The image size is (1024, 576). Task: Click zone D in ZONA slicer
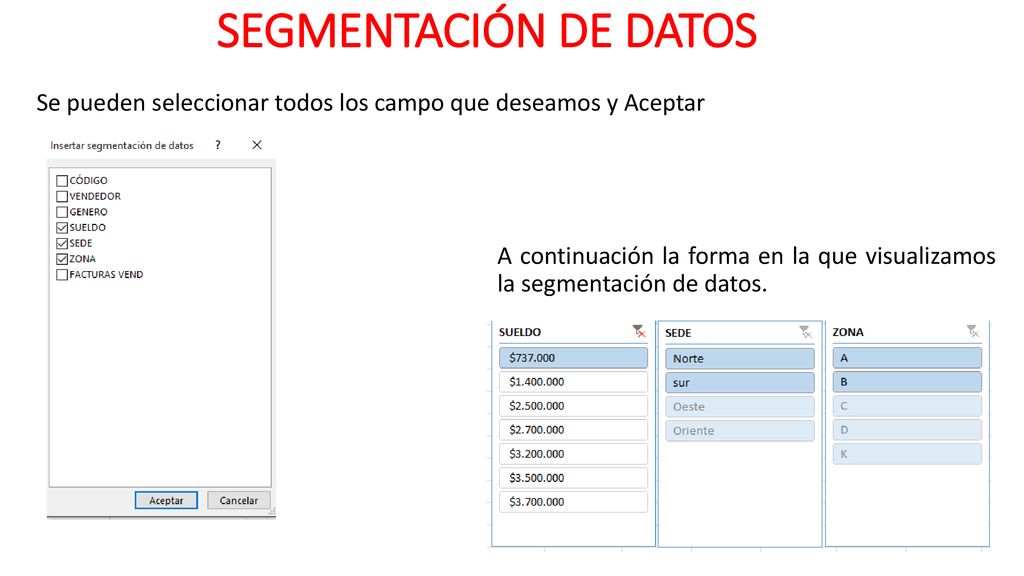tap(907, 430)
